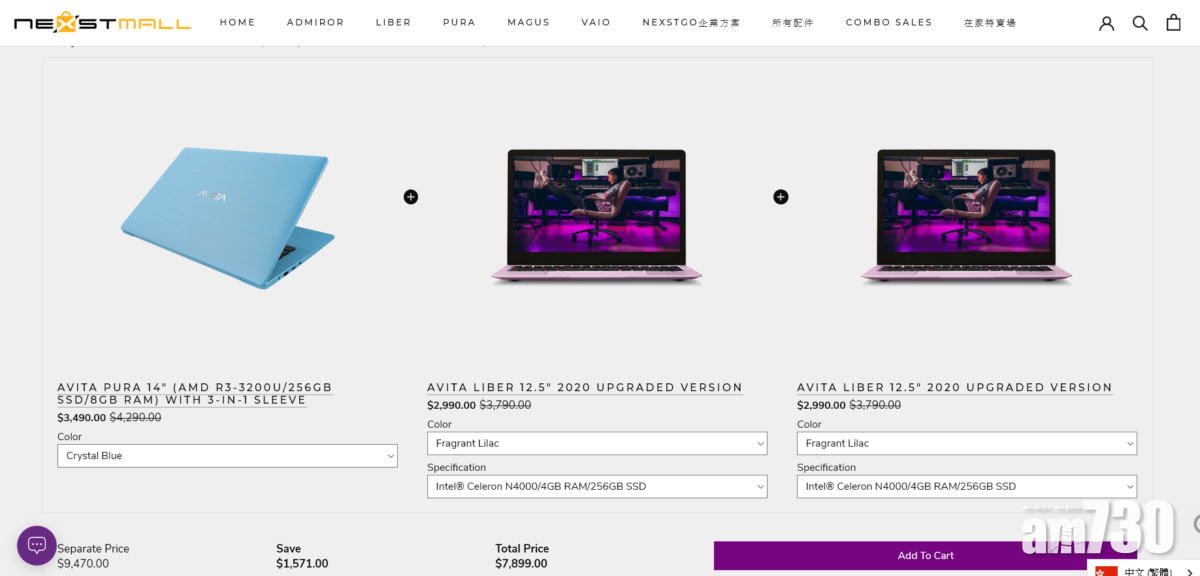
Task: Expand the Crystal Blue color dropdown
Action: (x=227, y=456)
